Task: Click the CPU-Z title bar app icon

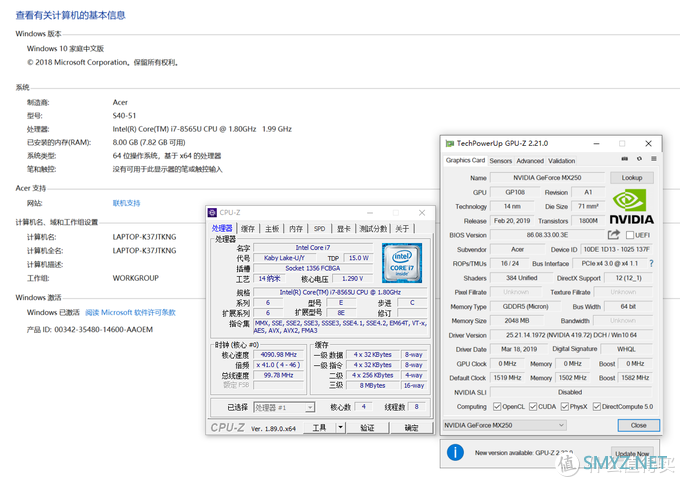Action: pos(212,213)
